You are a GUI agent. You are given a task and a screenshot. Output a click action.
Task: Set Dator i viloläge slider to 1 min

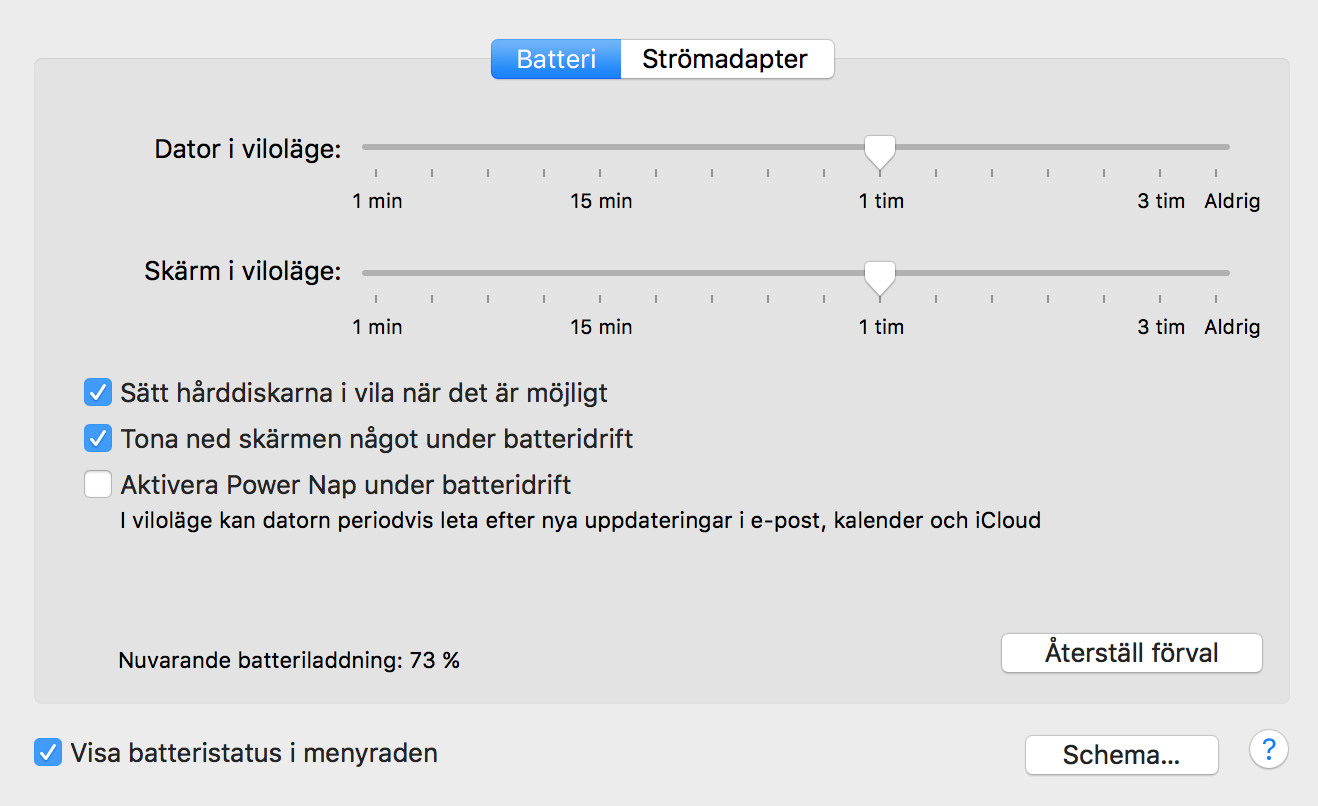coord(376,147)
